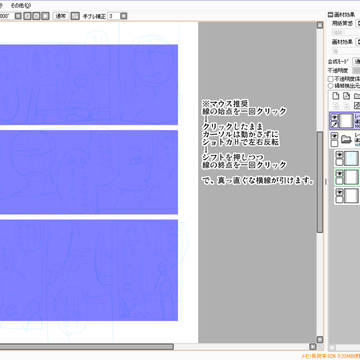360x360 pixels.
Task: Select the light-blue sketch layer thumbnail
Action: click(351, 158)
